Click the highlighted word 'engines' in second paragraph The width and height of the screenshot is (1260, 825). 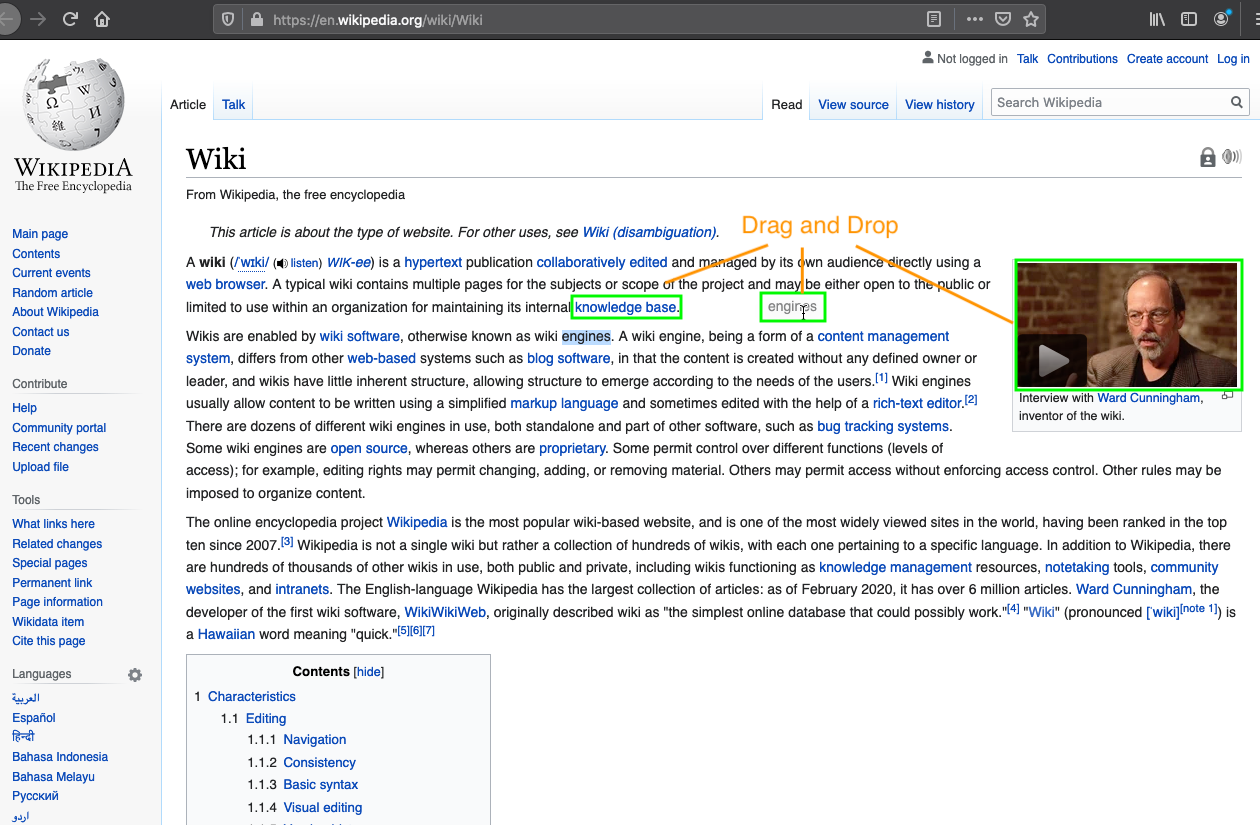point(586,336)
